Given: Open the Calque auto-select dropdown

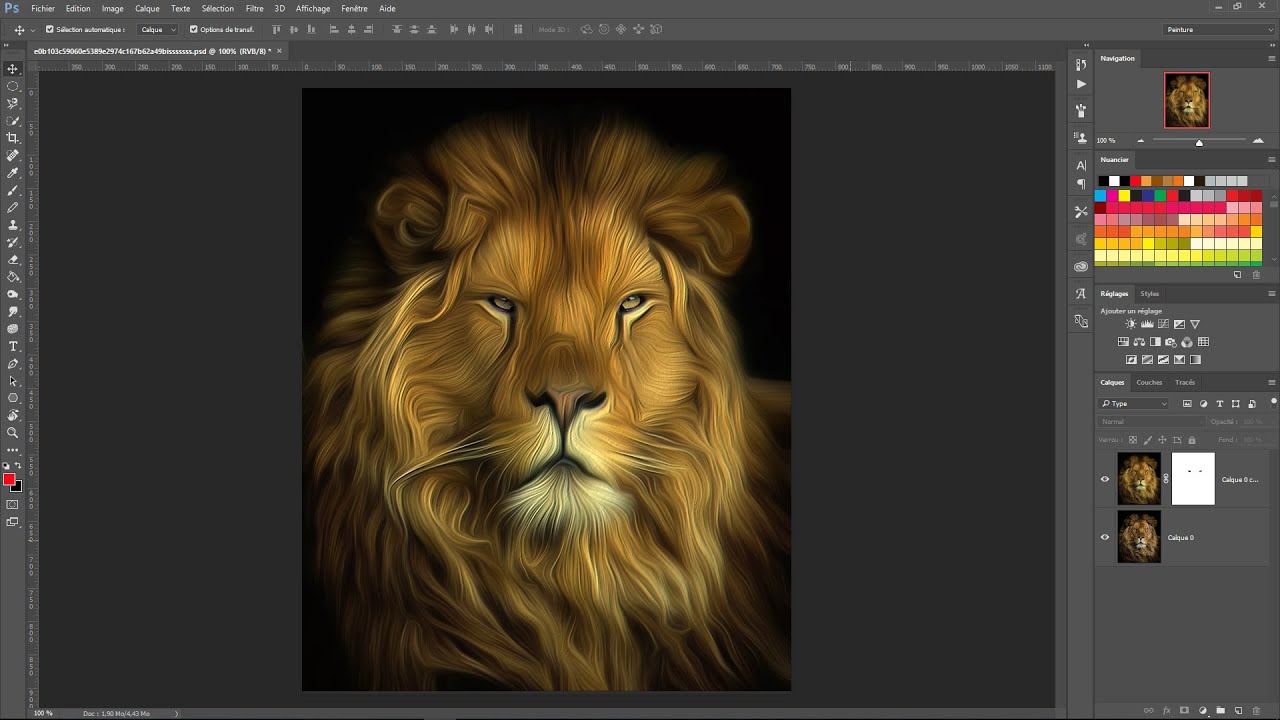Looking at the screenshot, I should coord(158,30).
